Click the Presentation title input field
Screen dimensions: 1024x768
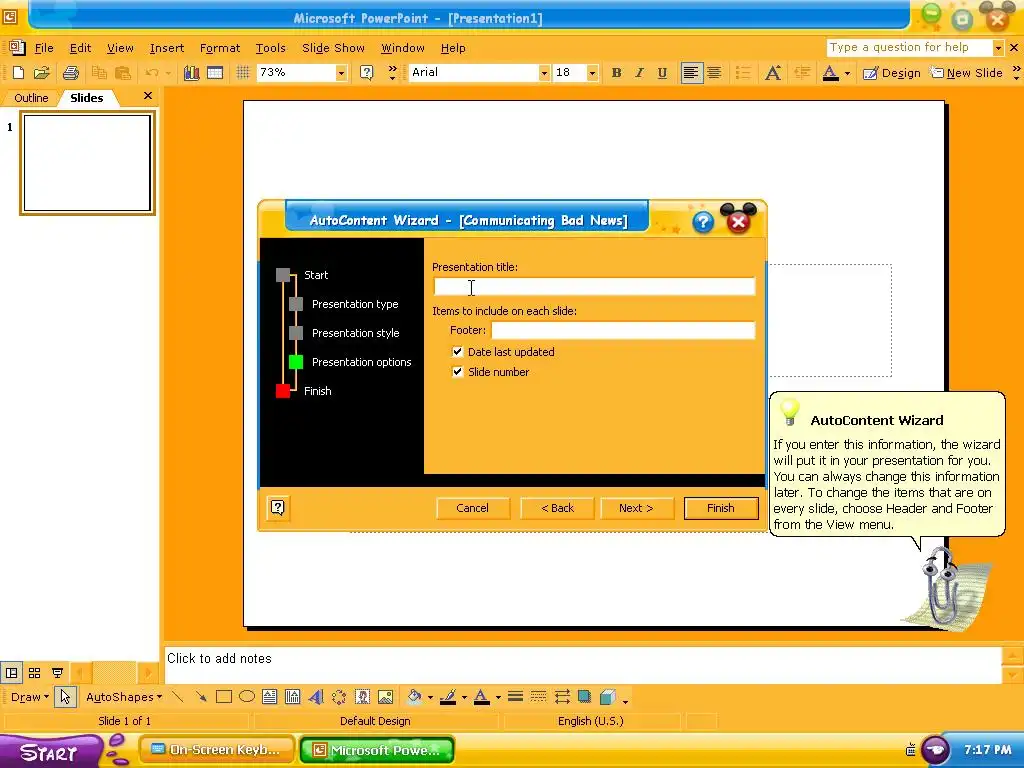tap(594, 287)
